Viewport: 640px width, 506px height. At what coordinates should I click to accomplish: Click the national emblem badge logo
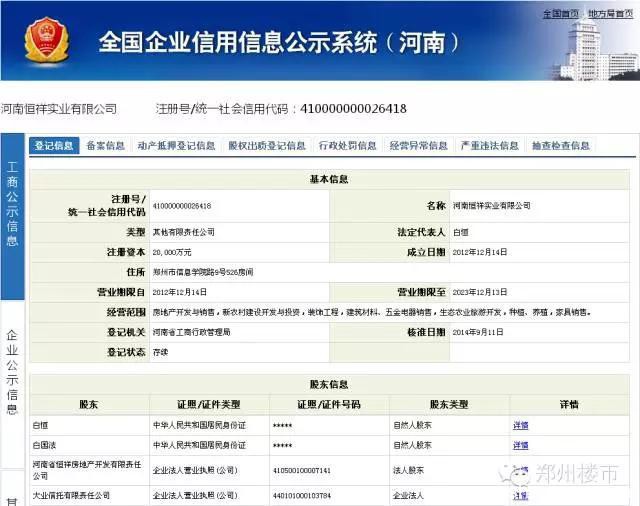coord(46,40)
